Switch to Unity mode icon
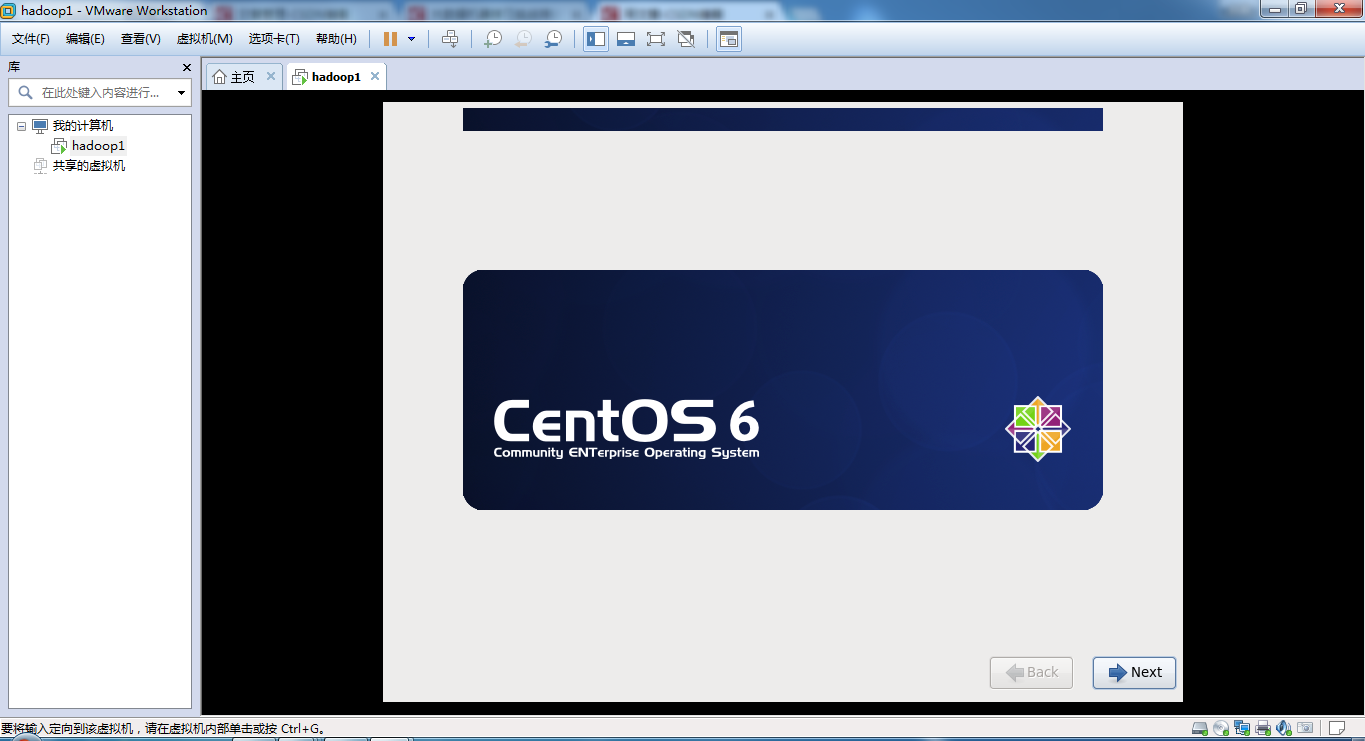This screenshot has height=741, width=1365. [x=686, y=39]
